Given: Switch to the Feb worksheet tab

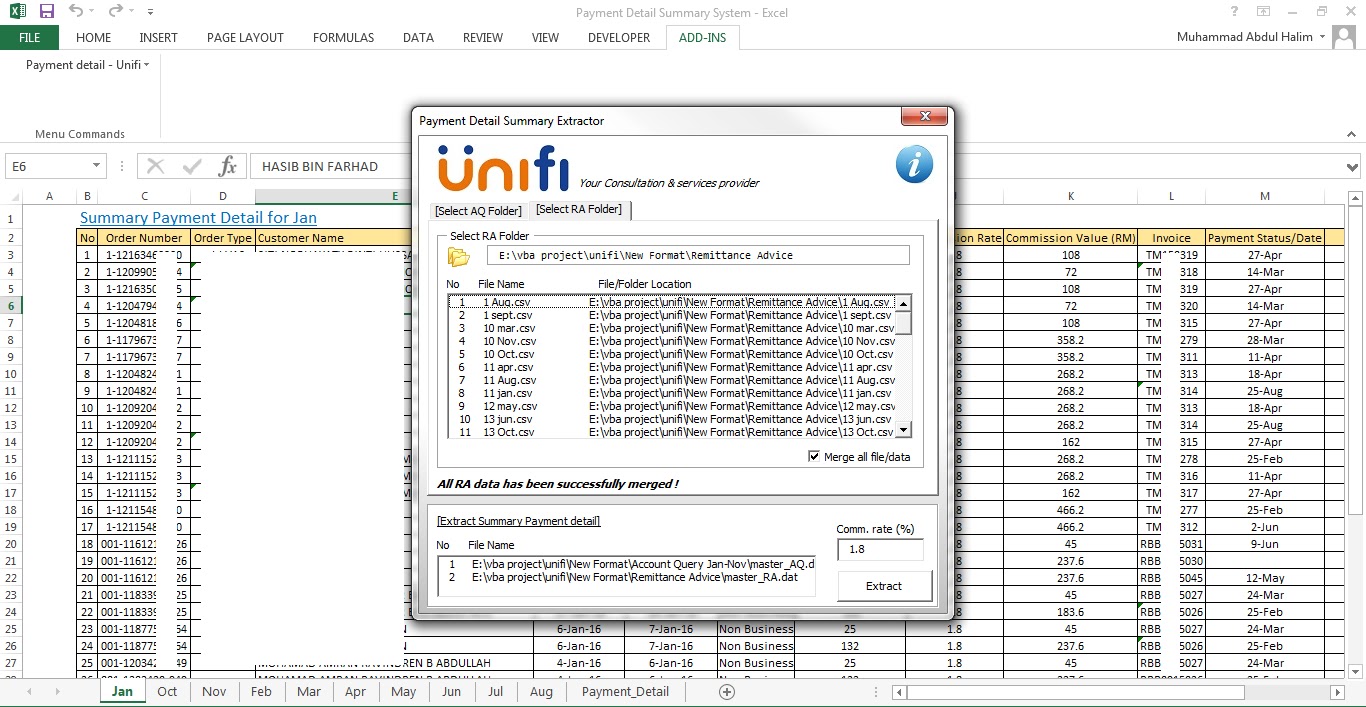Looking at the screenshot, I should pos(261,692).
